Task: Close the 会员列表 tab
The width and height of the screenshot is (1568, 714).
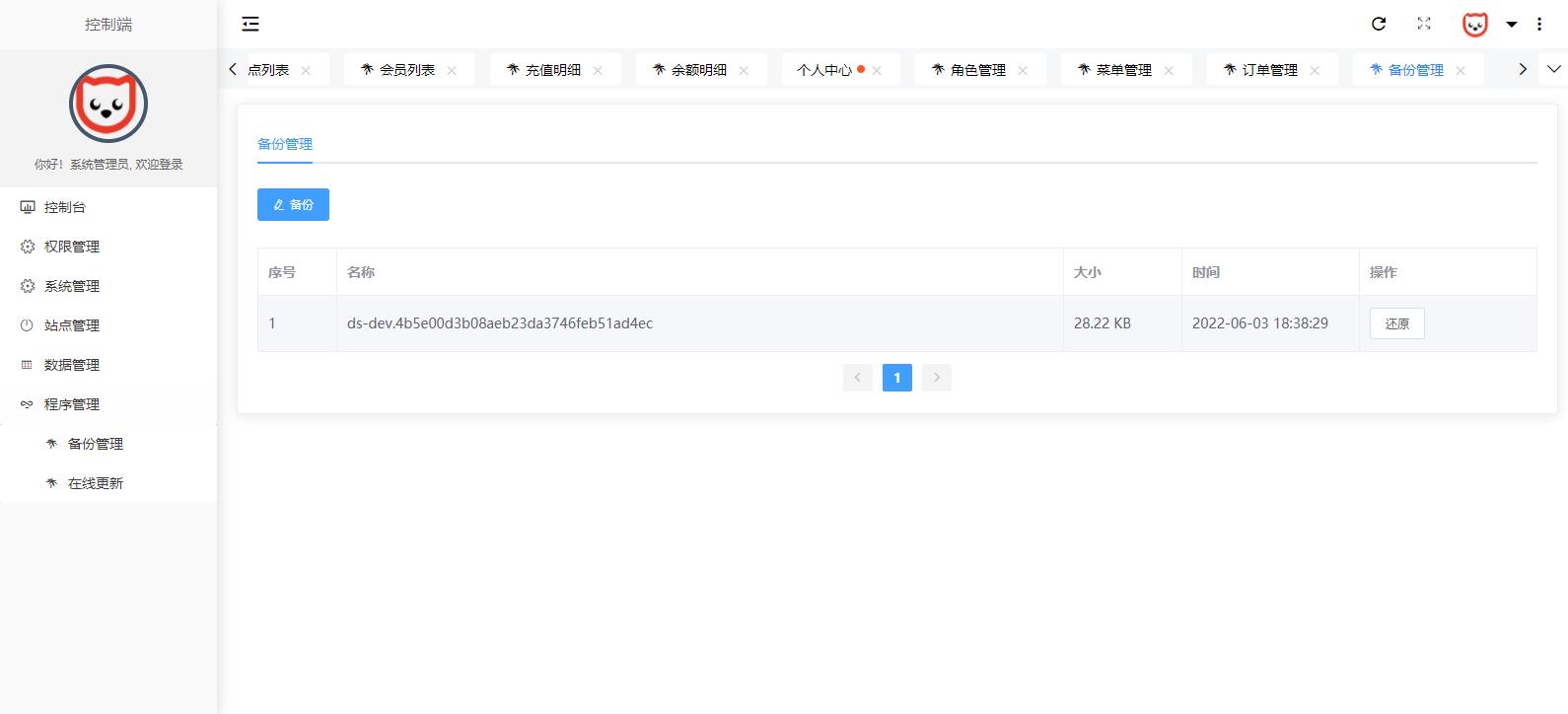Action: [x=452, y=70]
